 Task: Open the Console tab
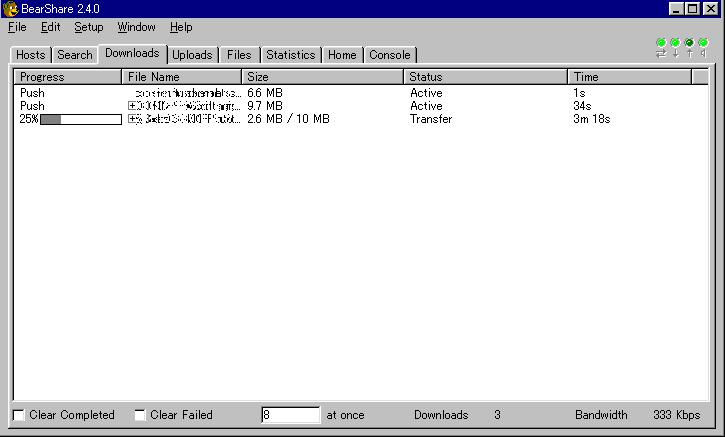click(x=390, y=55)
